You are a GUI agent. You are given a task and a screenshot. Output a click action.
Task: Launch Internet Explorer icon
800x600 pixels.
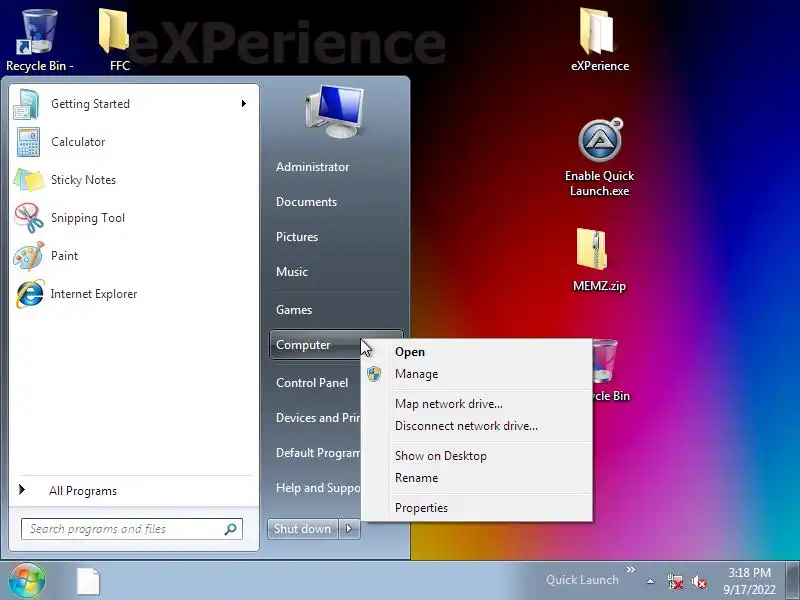coord(30,294)
